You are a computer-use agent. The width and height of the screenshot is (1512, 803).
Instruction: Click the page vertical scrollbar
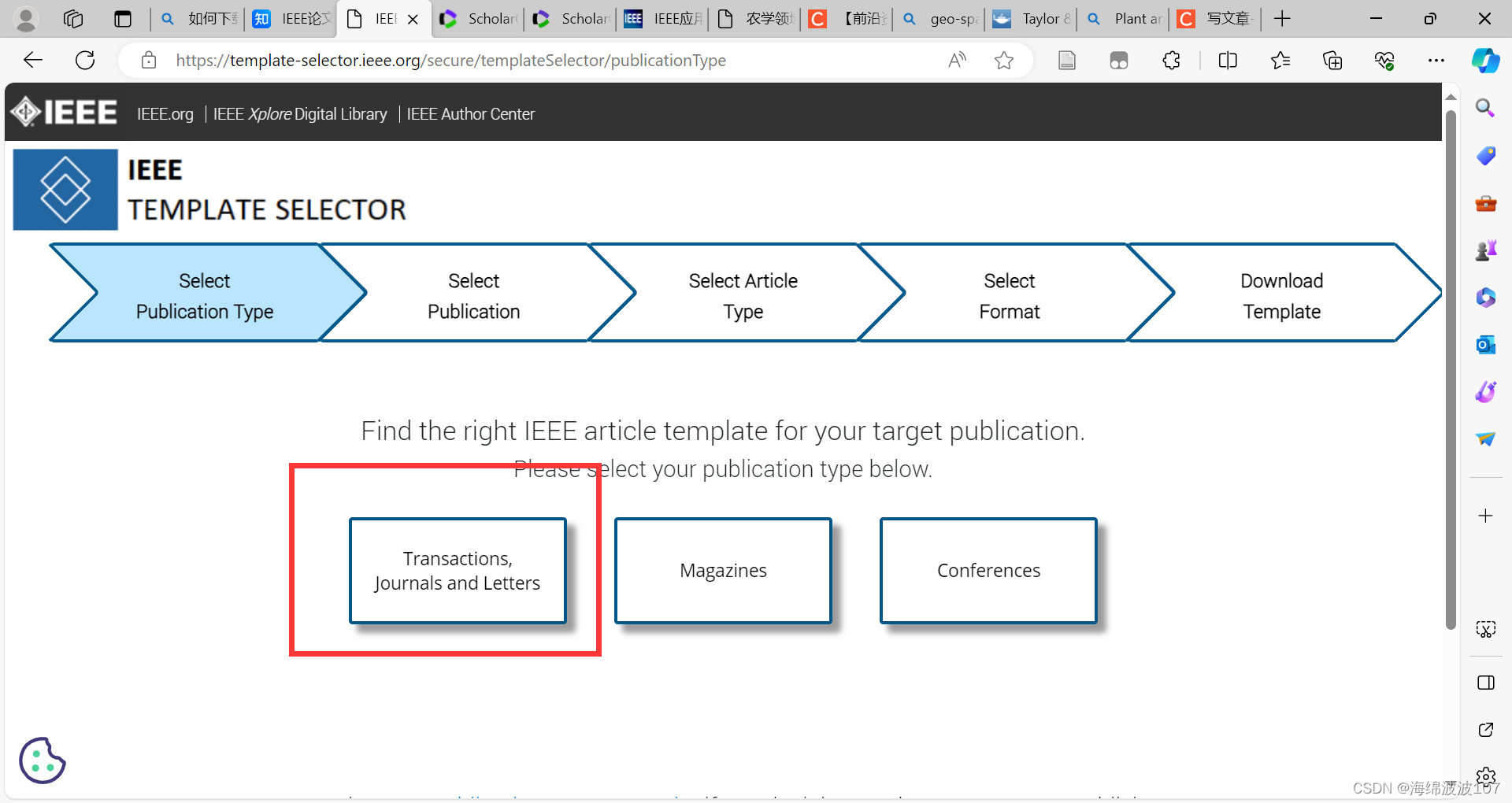1451,370
